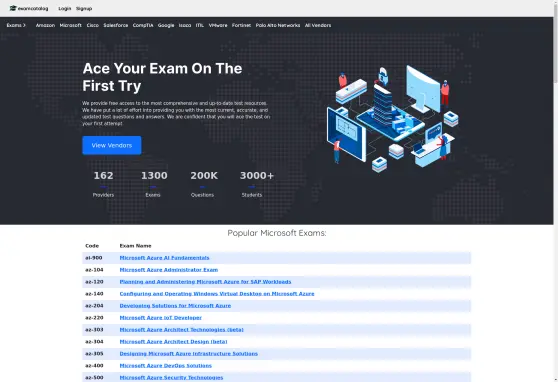This screenshot has height=382, width=558.
Task: Click the az-120 code cell
Action: pos(94,282)
